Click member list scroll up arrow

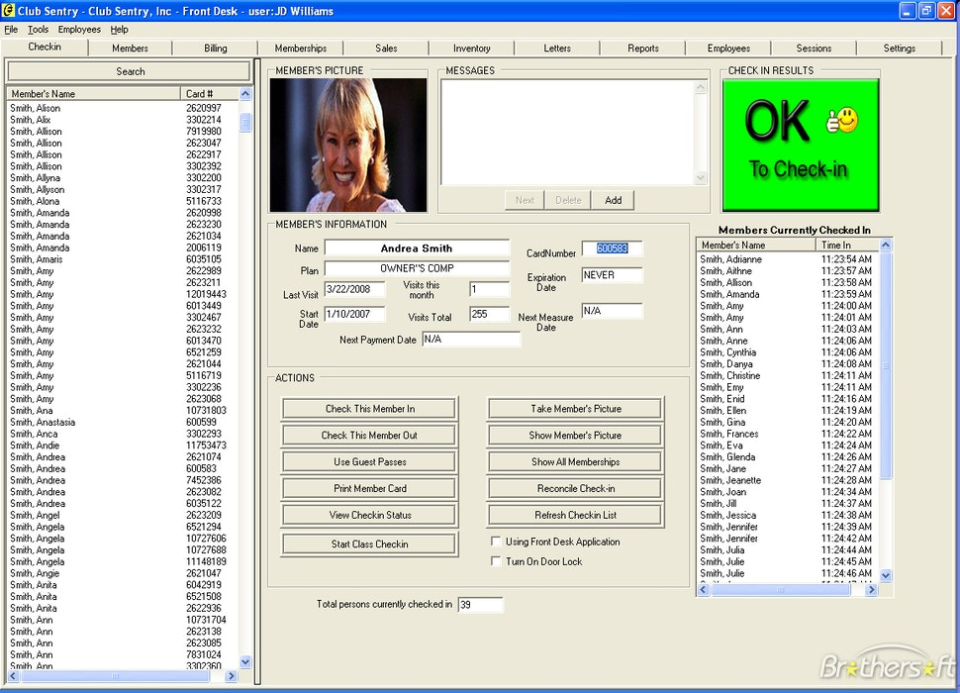pos(245,94)
